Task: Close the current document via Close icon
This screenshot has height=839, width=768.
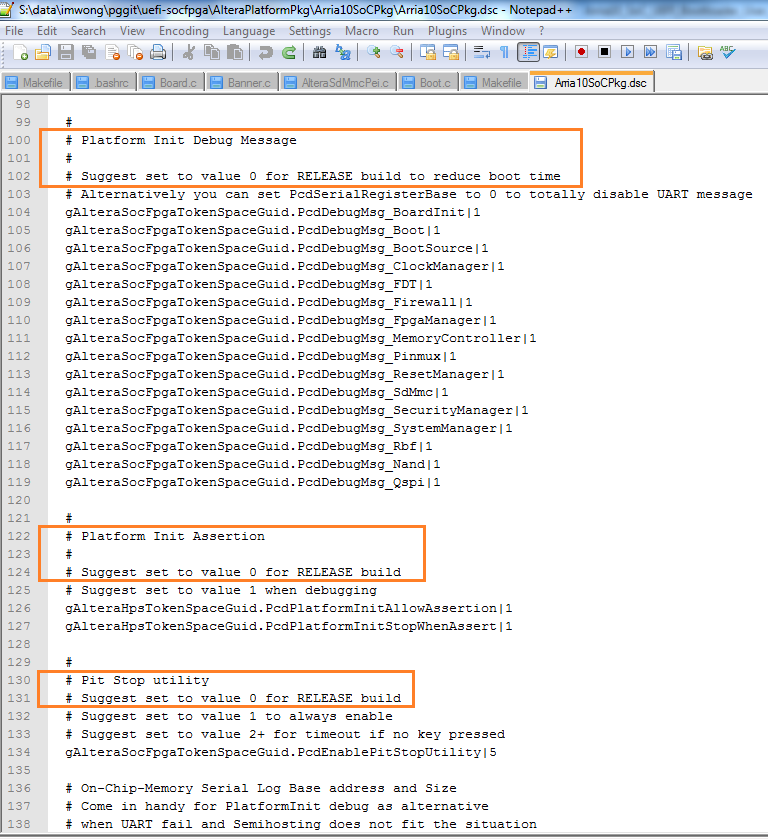Action: point(112,52)
